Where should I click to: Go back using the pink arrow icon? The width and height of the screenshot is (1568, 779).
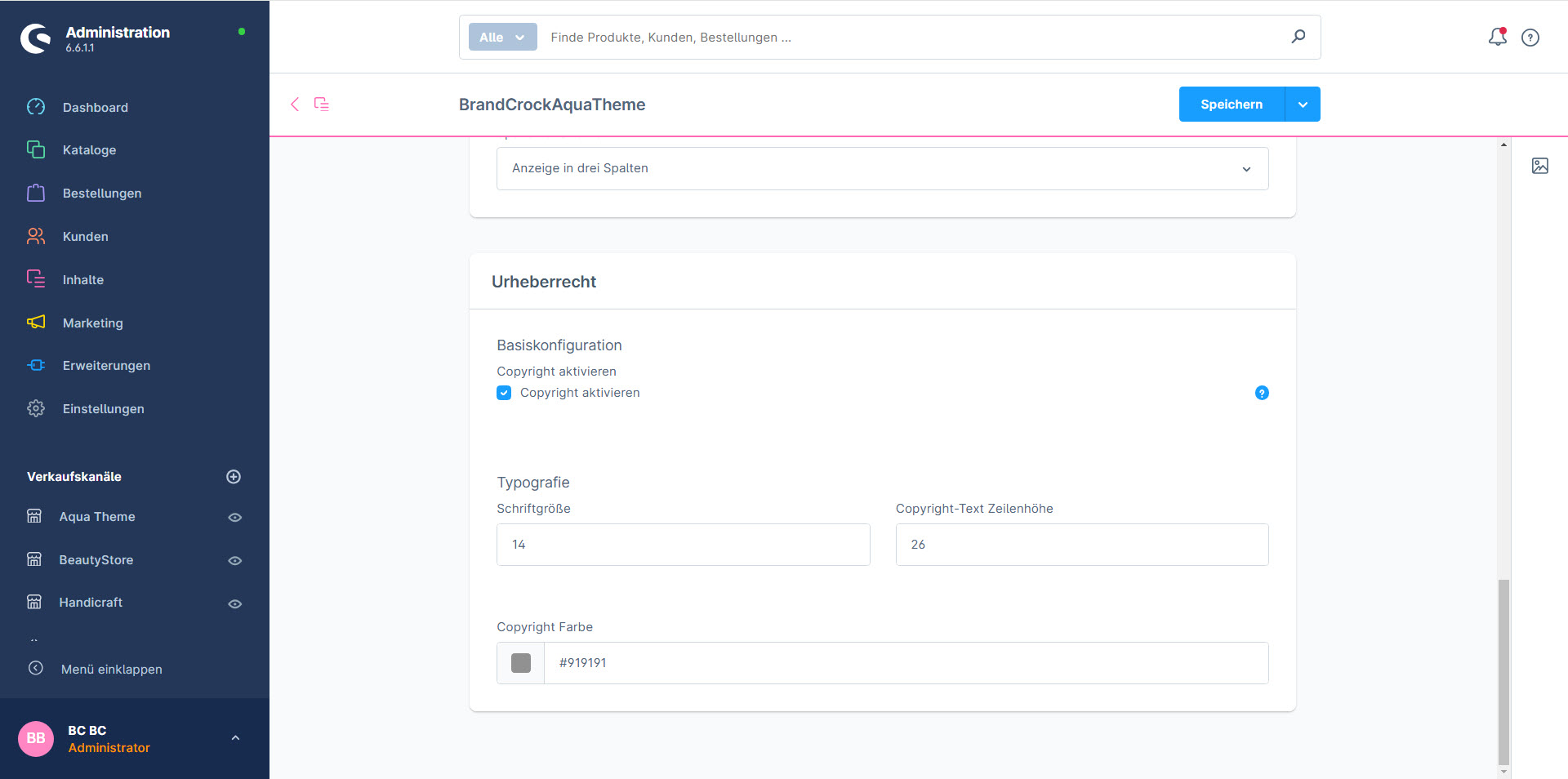[x=295, y=105]
